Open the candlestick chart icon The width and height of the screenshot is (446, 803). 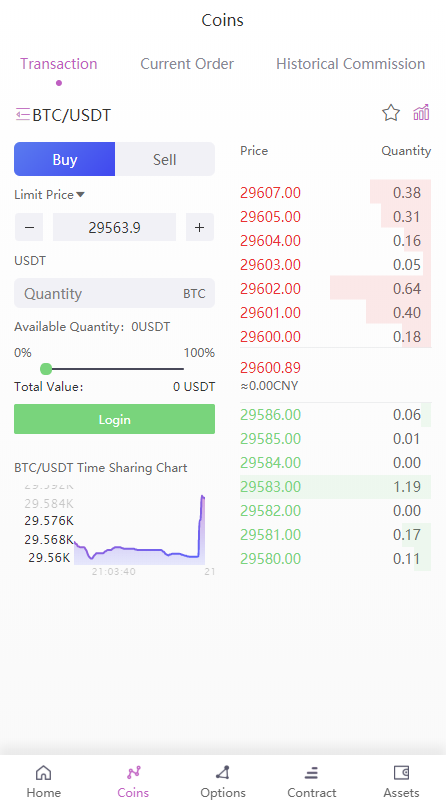click(x=421, y=113)
